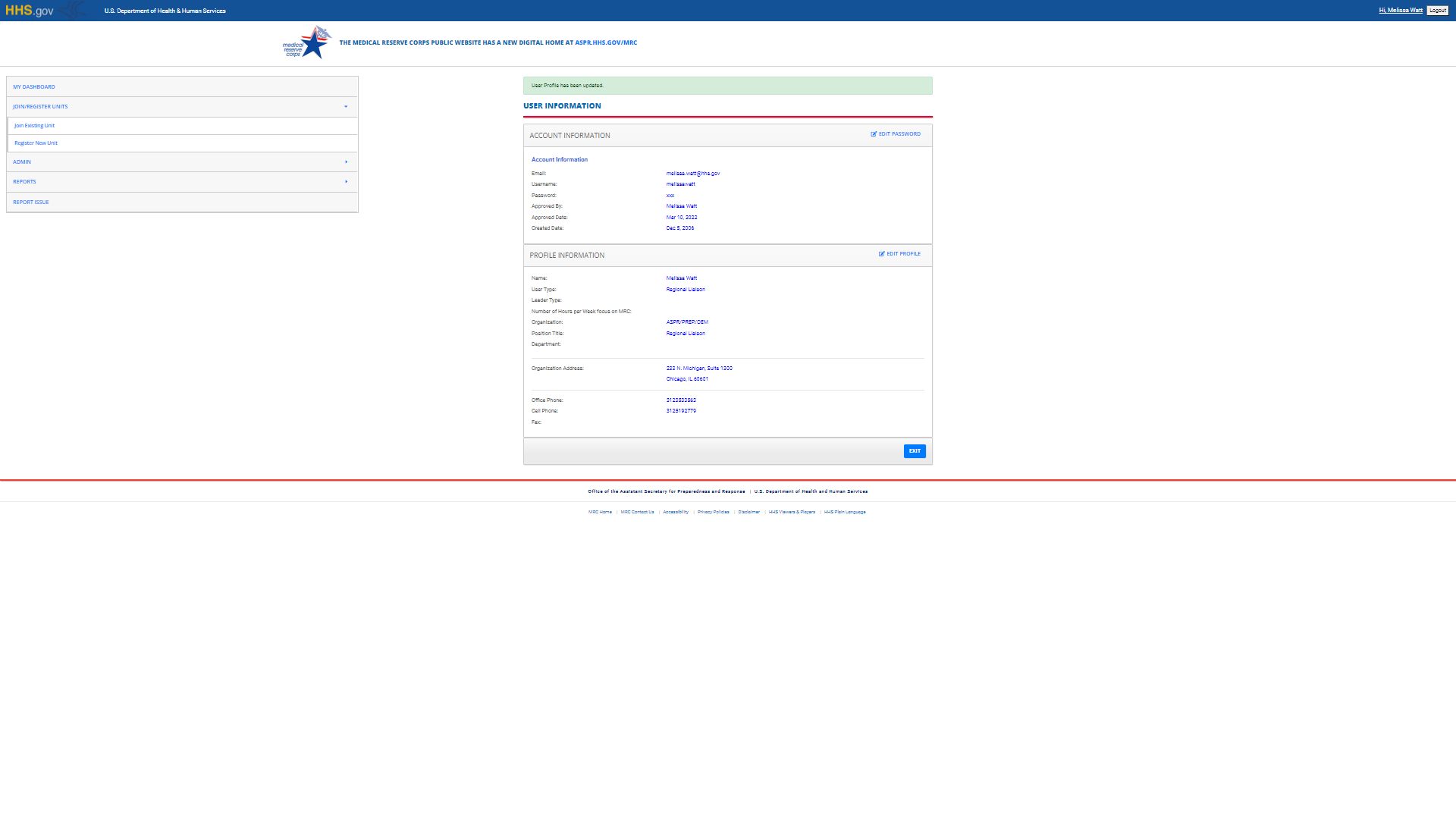The width and height of the screenshot is (1456, 819).
Task: Open MRC Contact Us footer link
Action: (x=637, y=512)
